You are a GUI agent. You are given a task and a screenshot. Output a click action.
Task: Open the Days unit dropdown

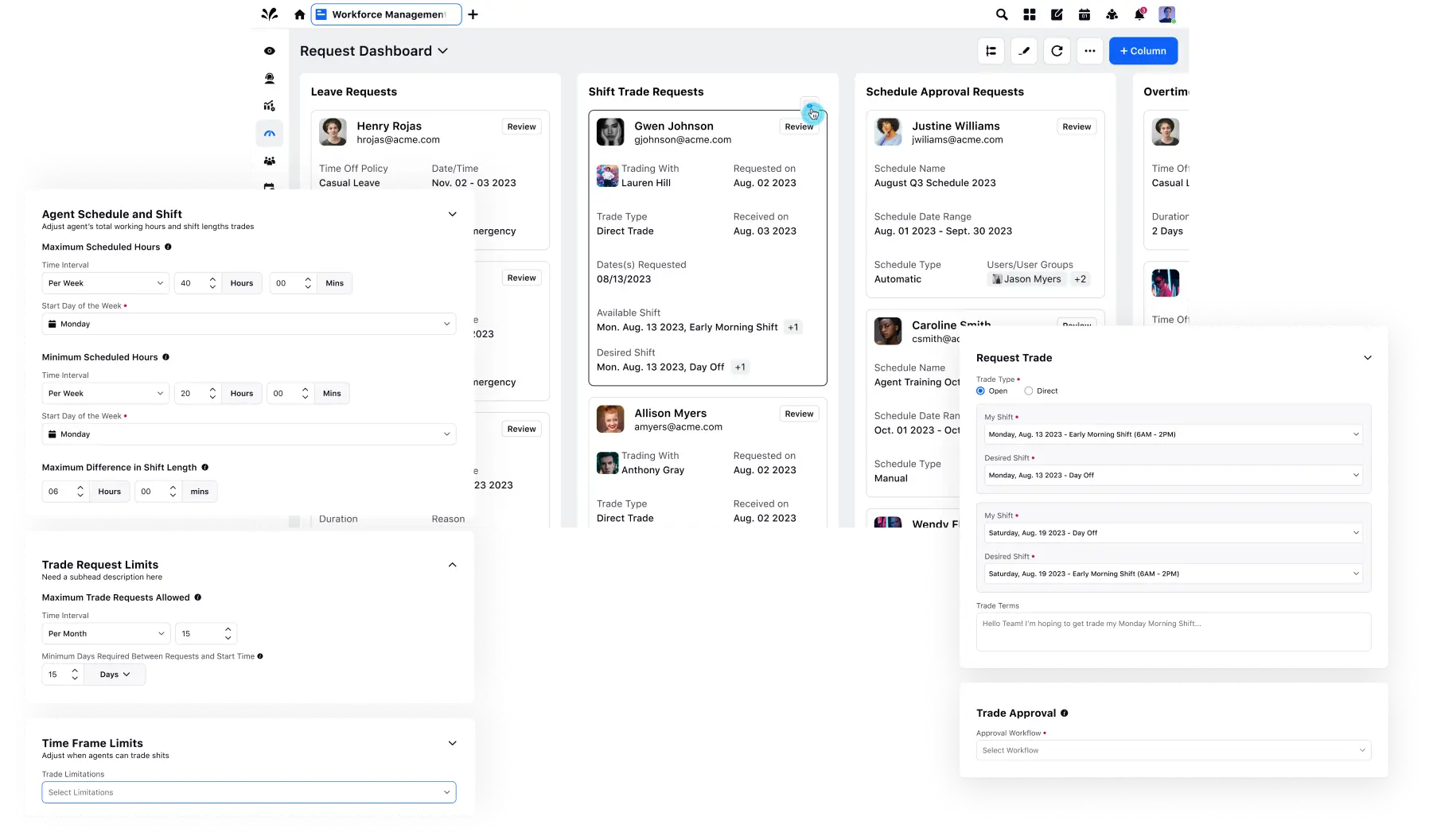(x=115, y=675)
